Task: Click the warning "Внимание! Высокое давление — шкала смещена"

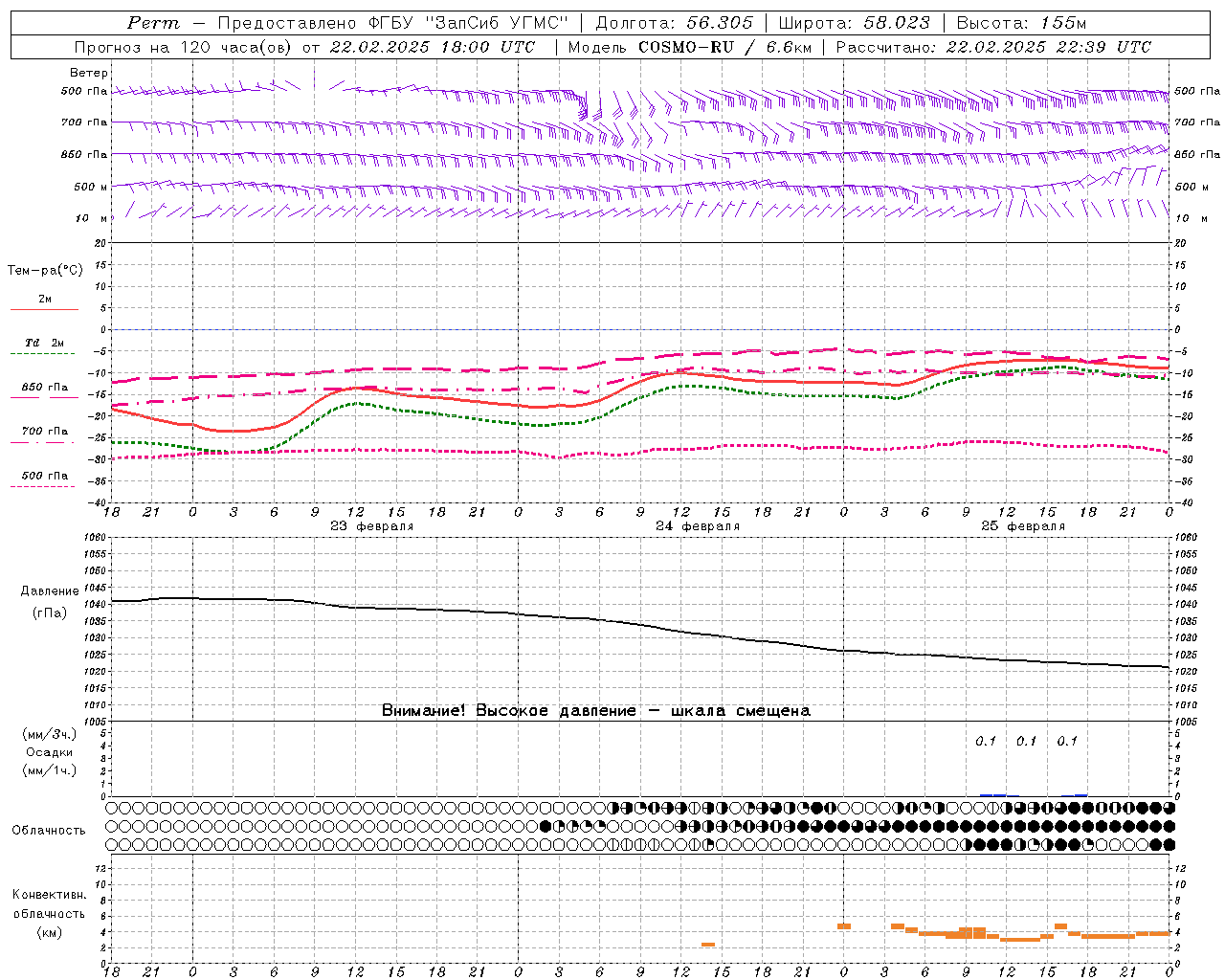Action: click(x=596, y=711)
